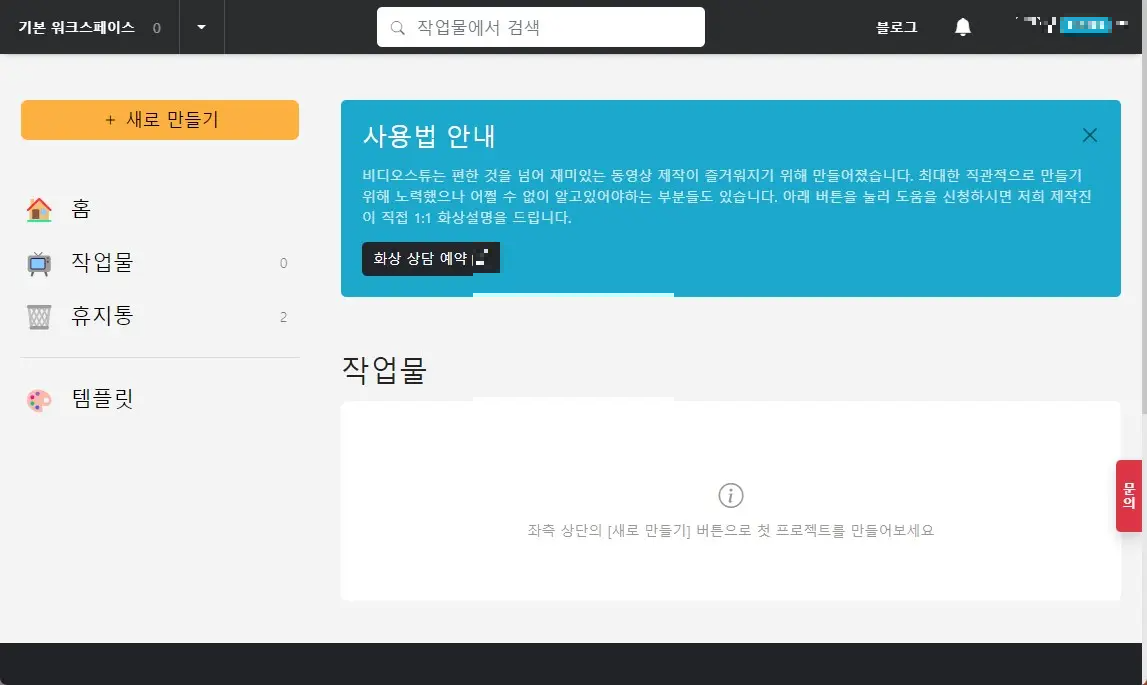Click the empty-state hint about 첫 프로젝트

[731, 530]
